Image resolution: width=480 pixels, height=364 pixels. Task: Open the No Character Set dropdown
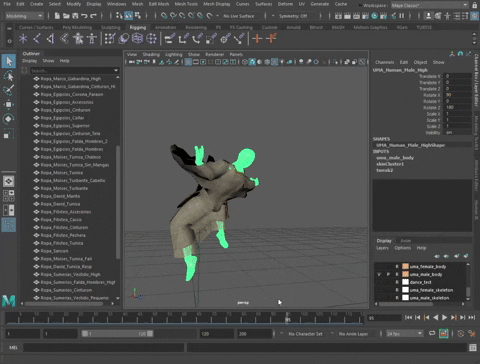[306, 334]
